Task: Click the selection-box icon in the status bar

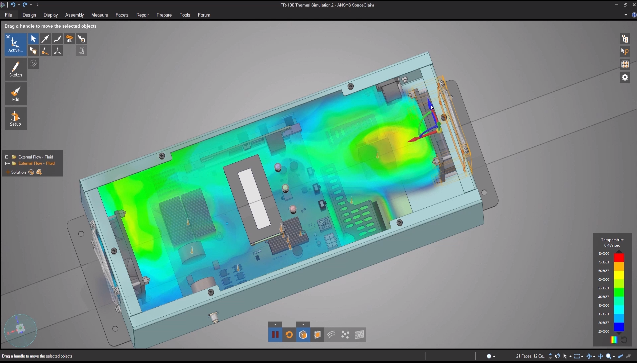Action: [x=577, y=356]
